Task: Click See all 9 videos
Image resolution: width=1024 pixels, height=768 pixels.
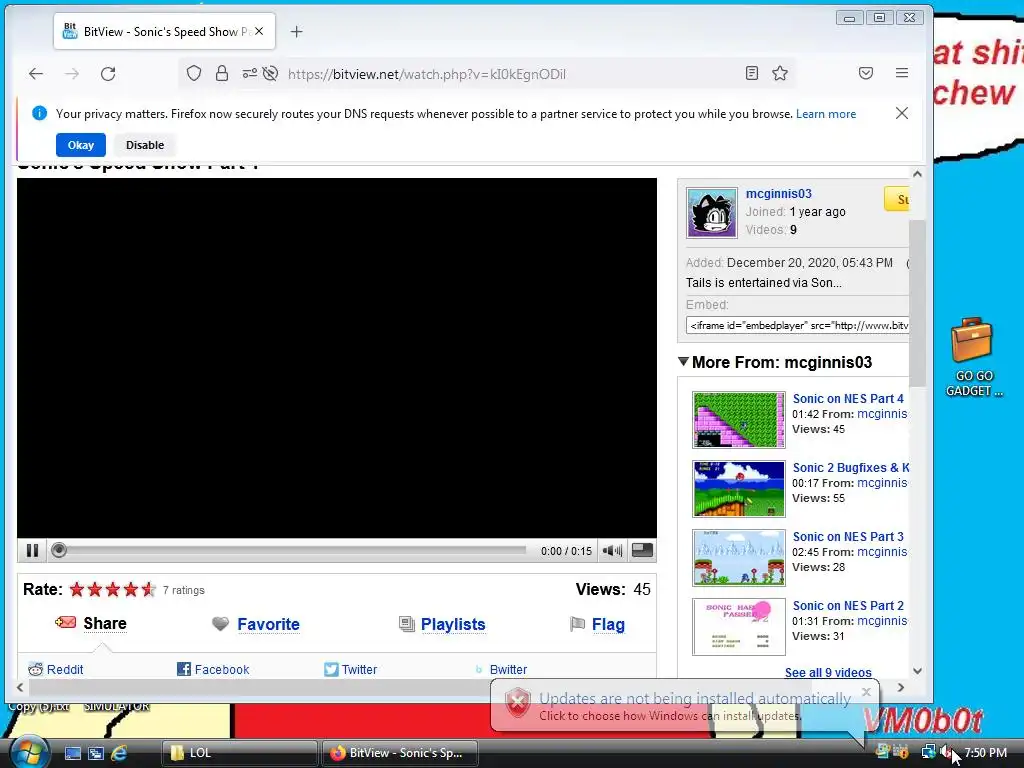Action: pyautogui.click(x=828, y=673)
